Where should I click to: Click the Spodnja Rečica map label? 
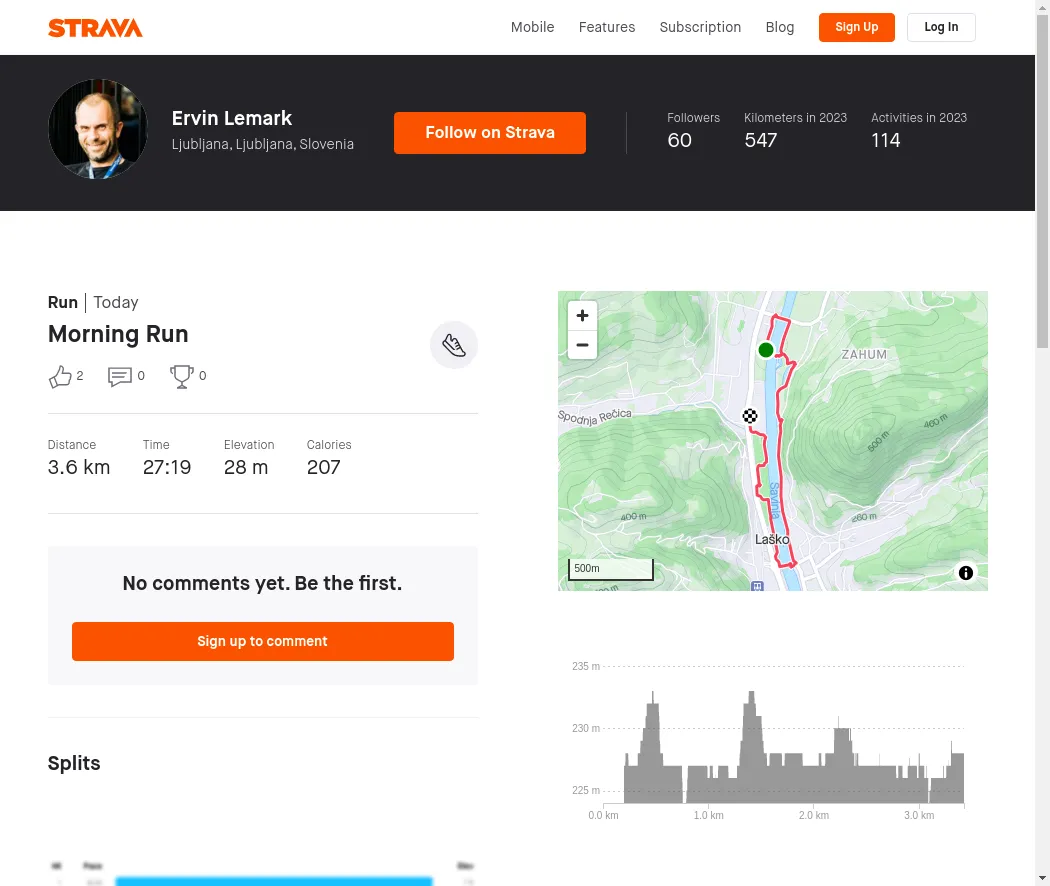[x=595, y=417]
